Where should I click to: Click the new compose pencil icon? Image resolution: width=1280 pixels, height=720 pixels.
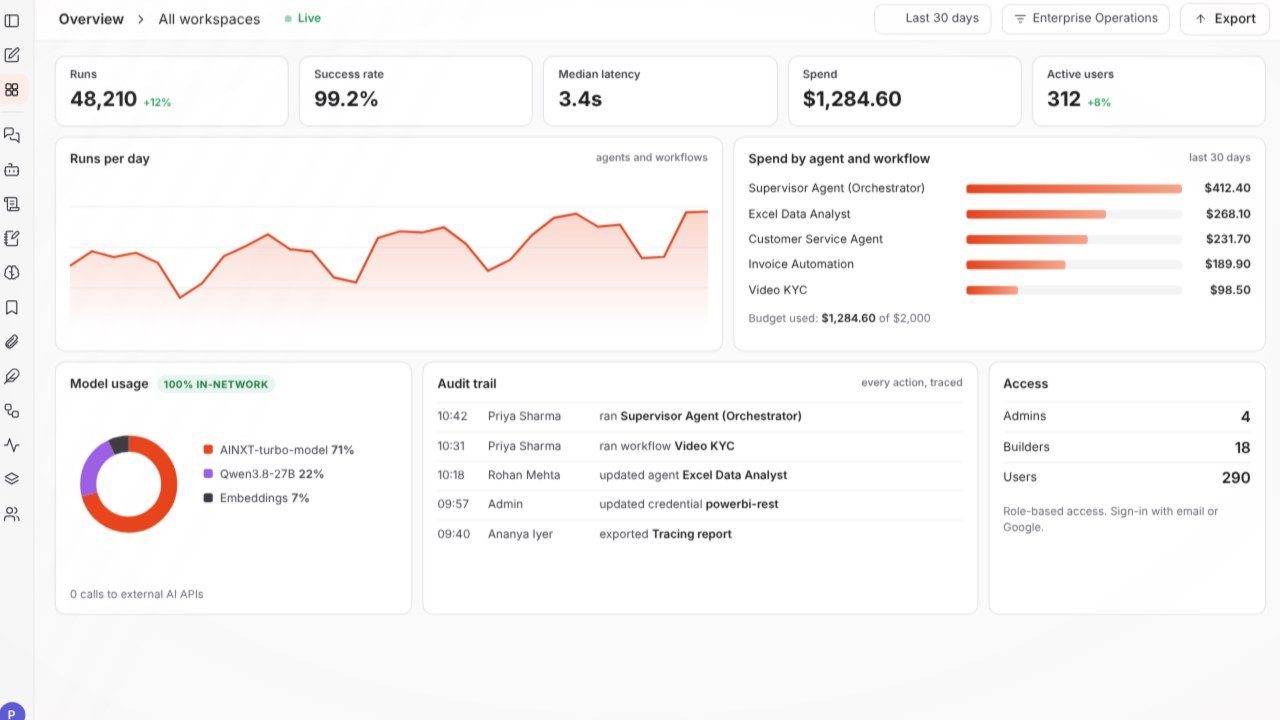(12, 55)
